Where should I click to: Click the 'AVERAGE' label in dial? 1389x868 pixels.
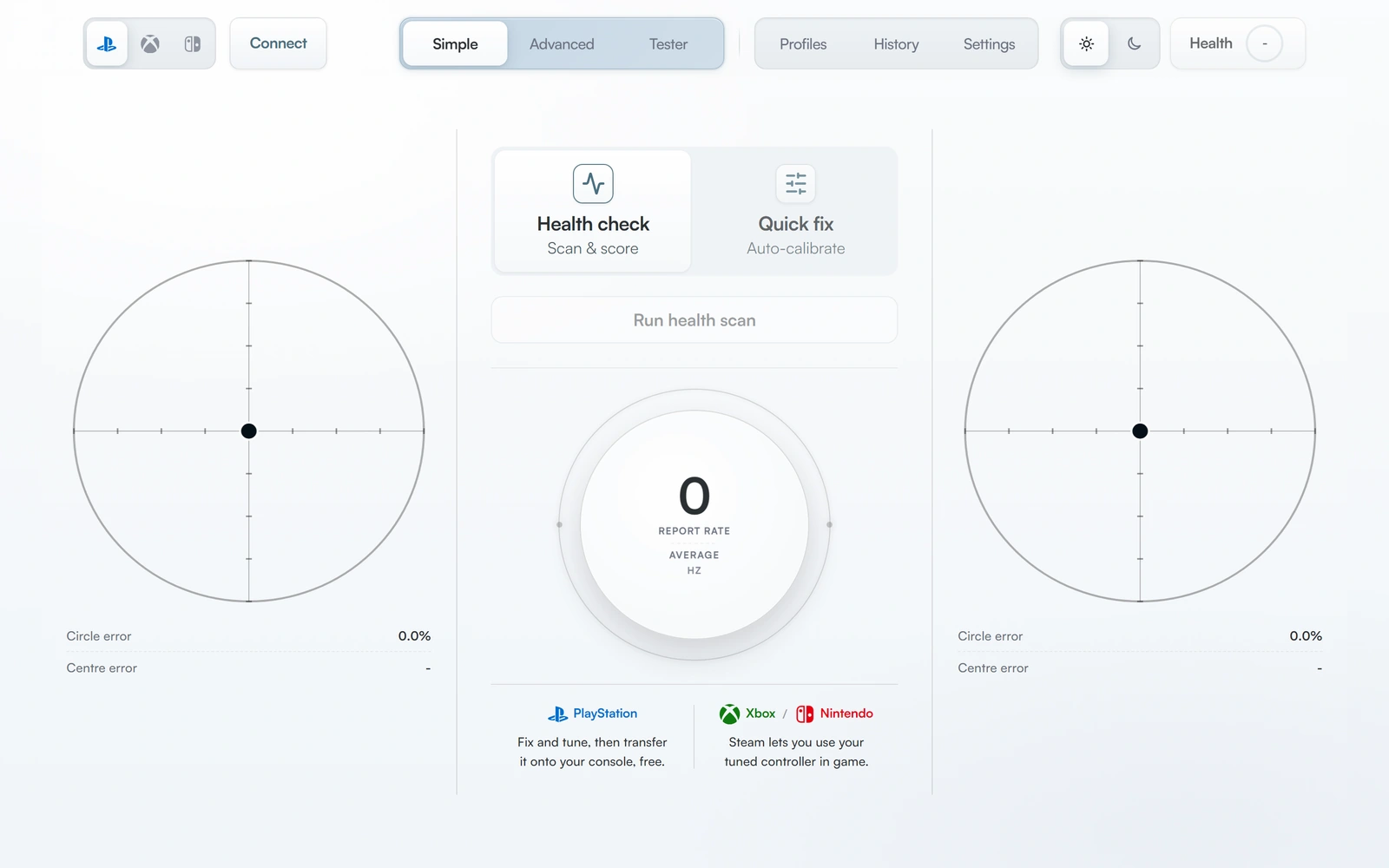click(x=694, y=556)
